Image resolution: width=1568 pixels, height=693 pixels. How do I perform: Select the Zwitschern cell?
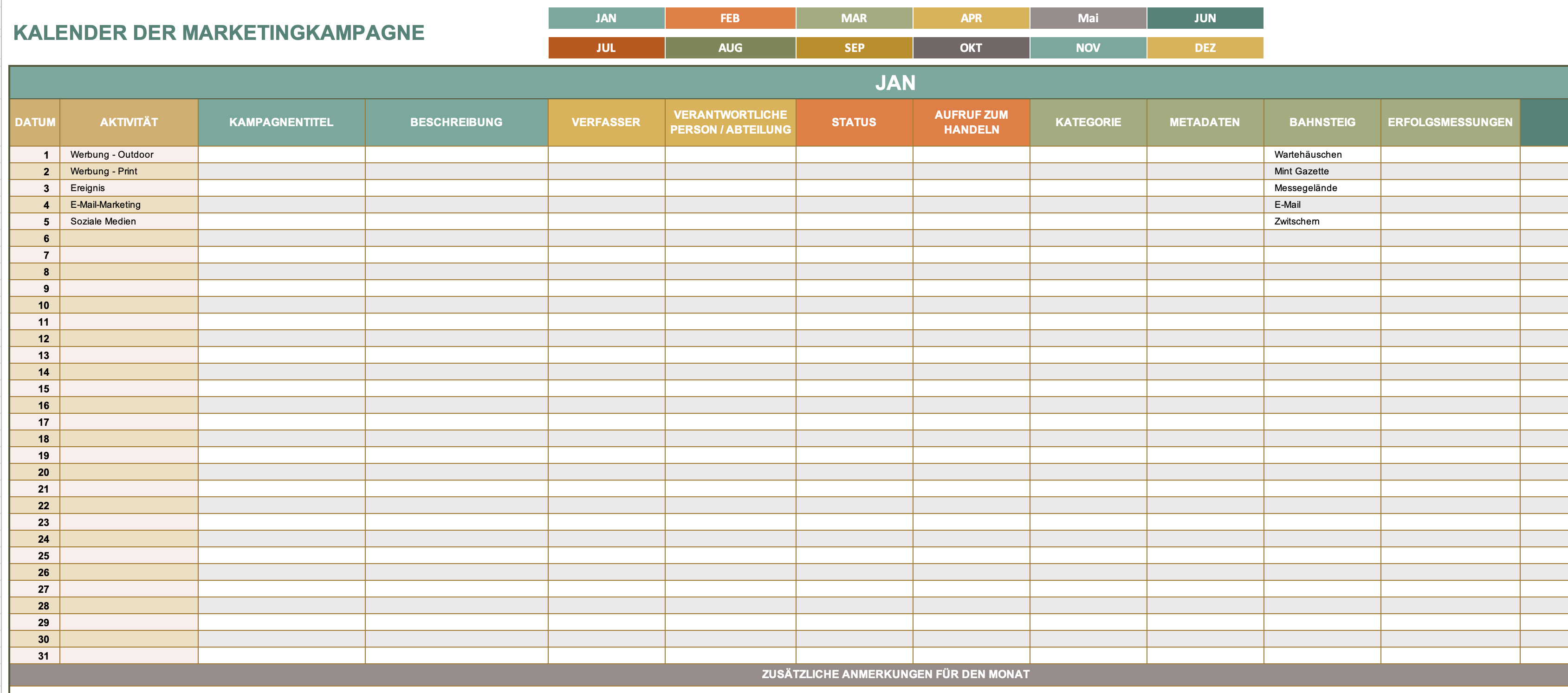point(1322,221)
